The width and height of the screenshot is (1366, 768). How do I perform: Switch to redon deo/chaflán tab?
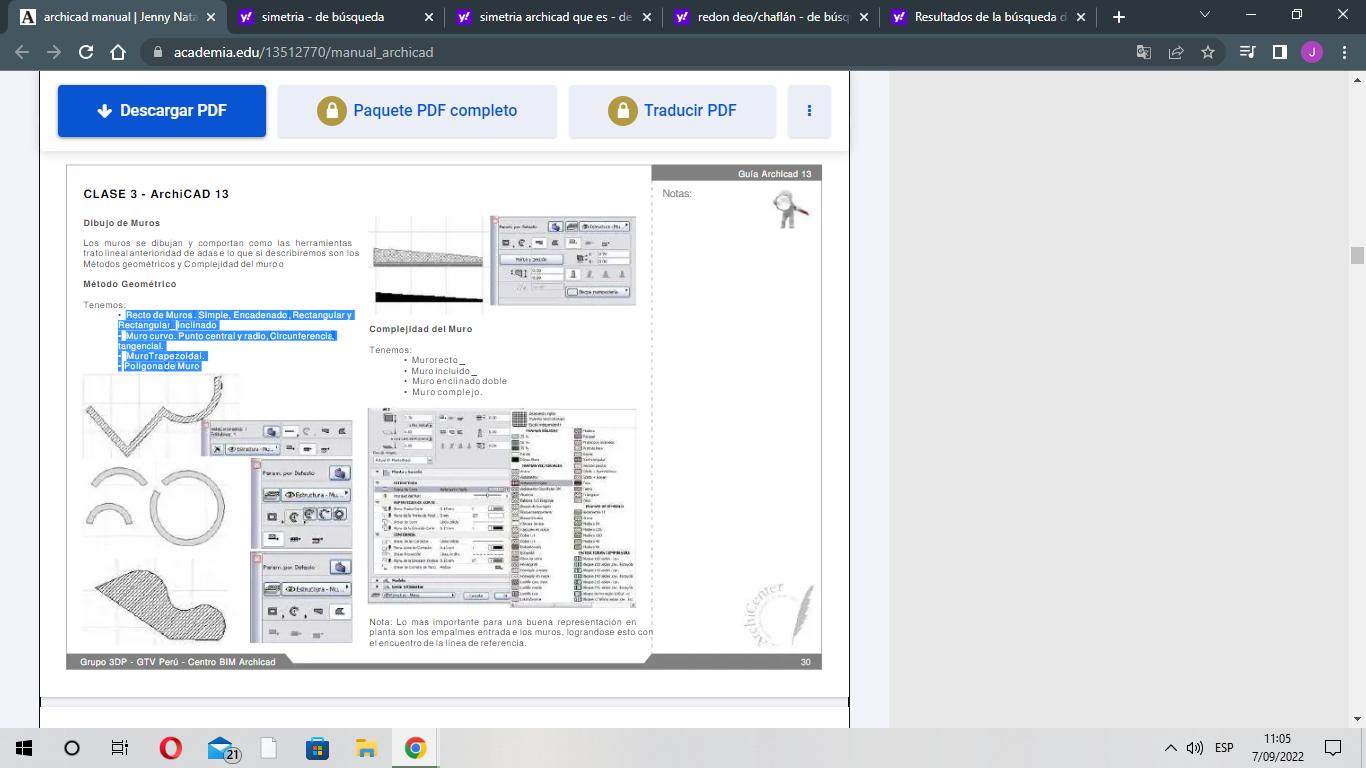(x=772, y=17)
